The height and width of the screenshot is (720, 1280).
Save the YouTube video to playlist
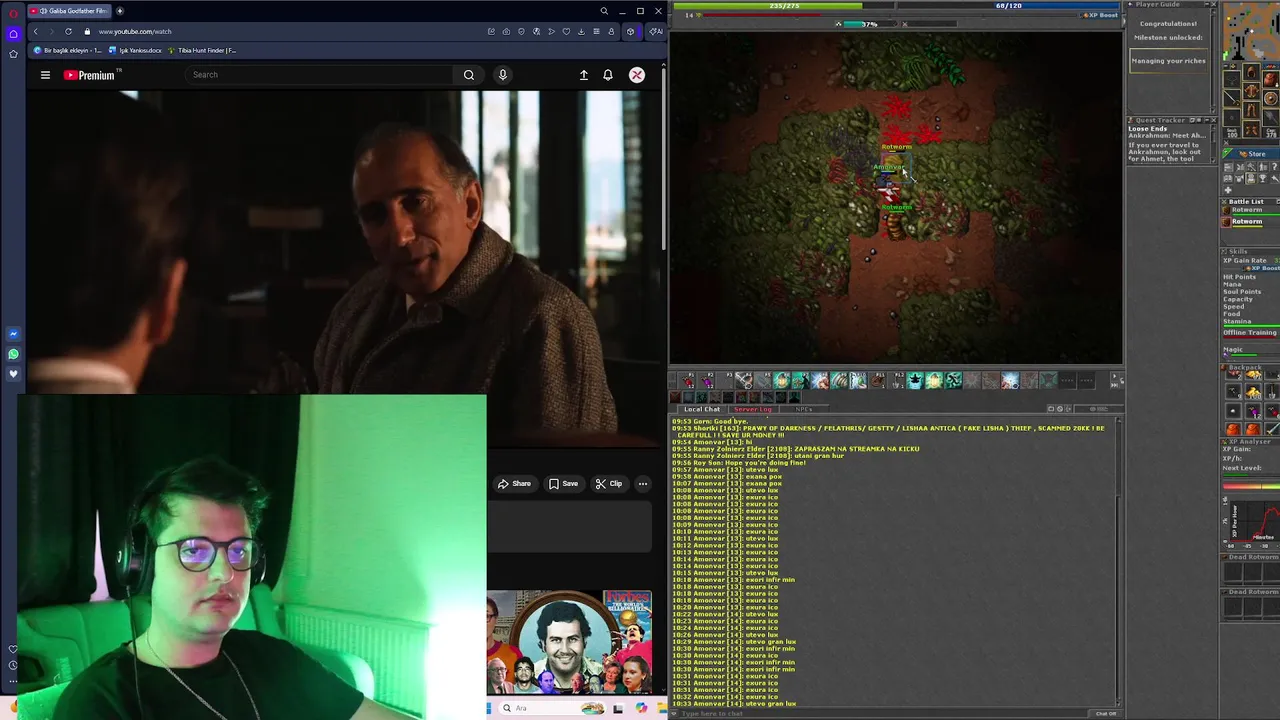tap(563, 484)
